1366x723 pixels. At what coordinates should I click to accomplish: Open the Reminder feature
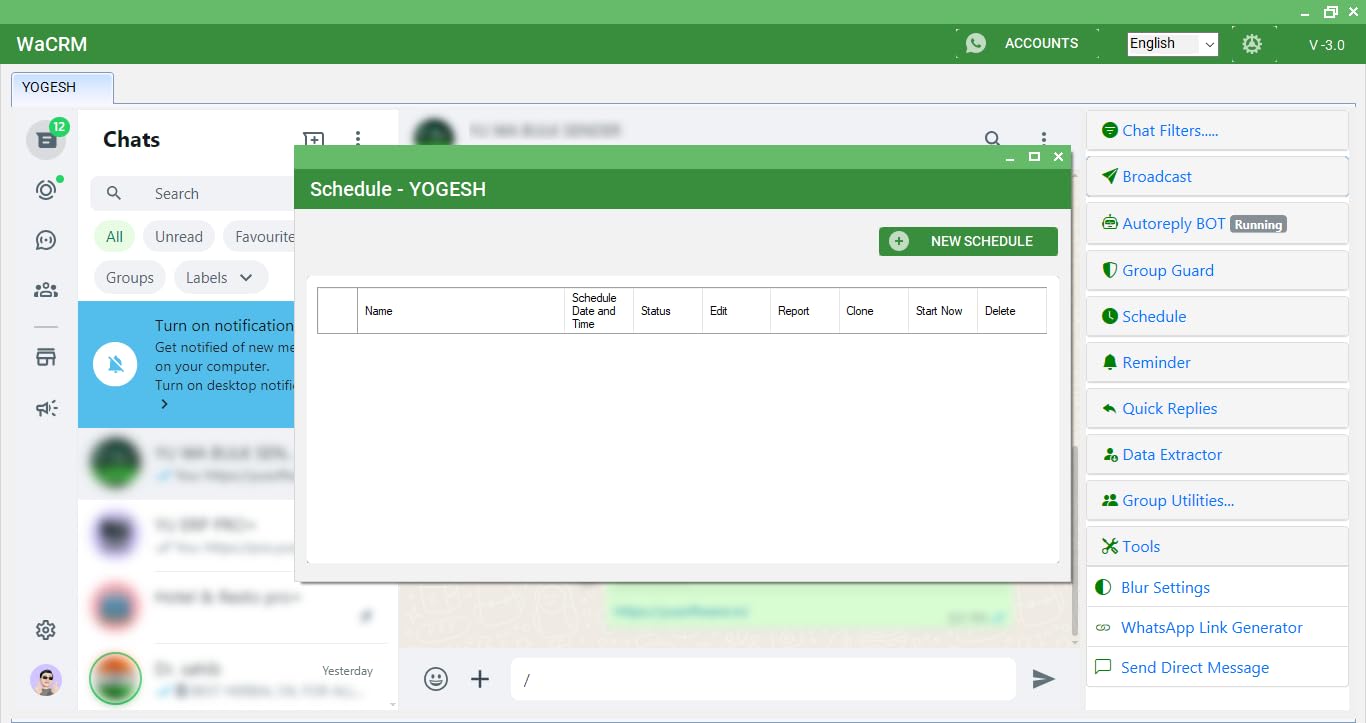pyautogui.click(x=1217, y=362)
